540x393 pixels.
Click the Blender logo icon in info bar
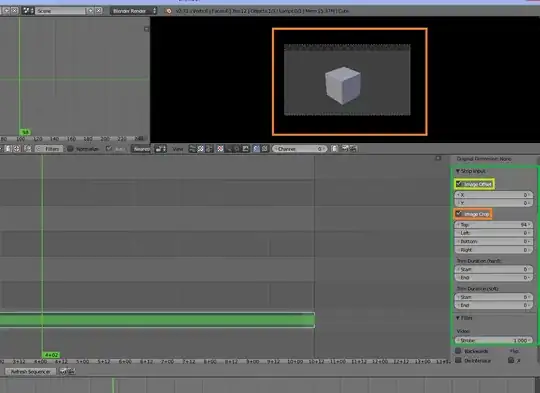168,11
